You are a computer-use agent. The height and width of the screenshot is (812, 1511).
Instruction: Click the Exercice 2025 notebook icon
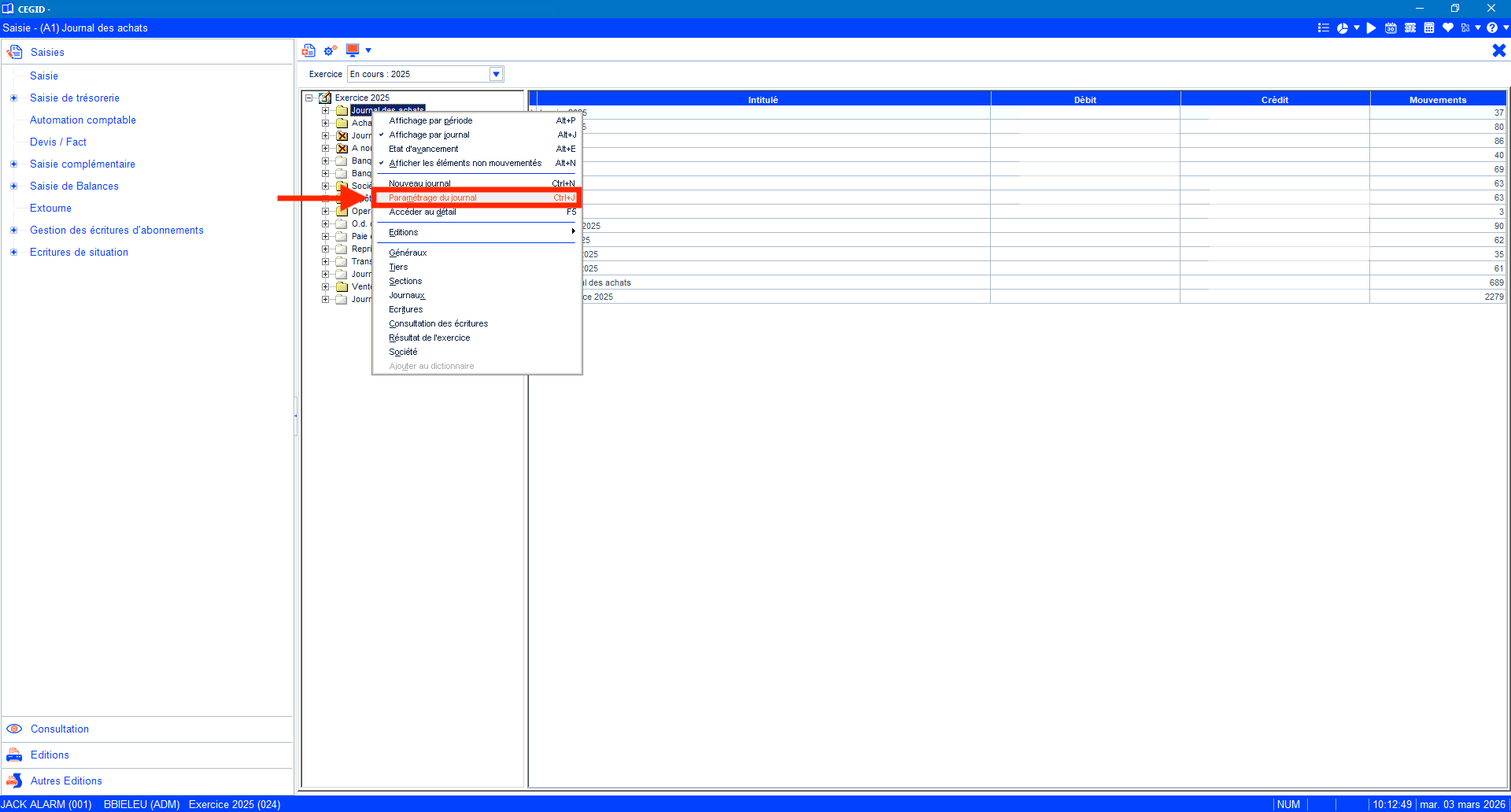[325, 98]
